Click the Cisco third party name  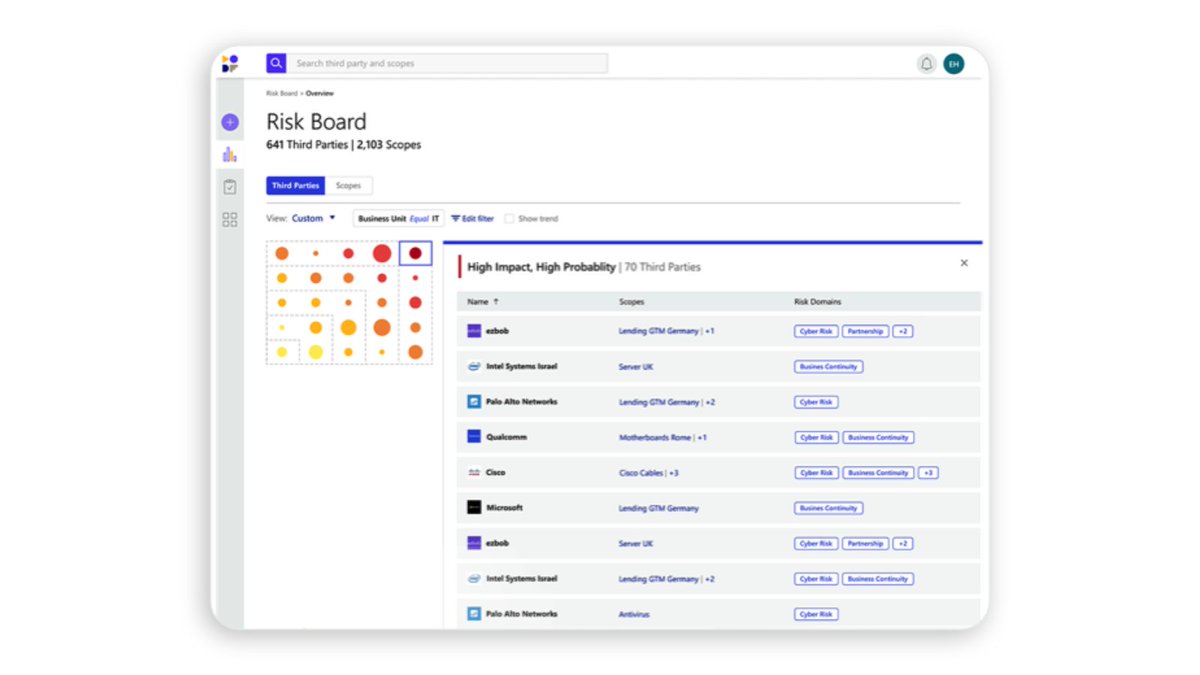496,473
